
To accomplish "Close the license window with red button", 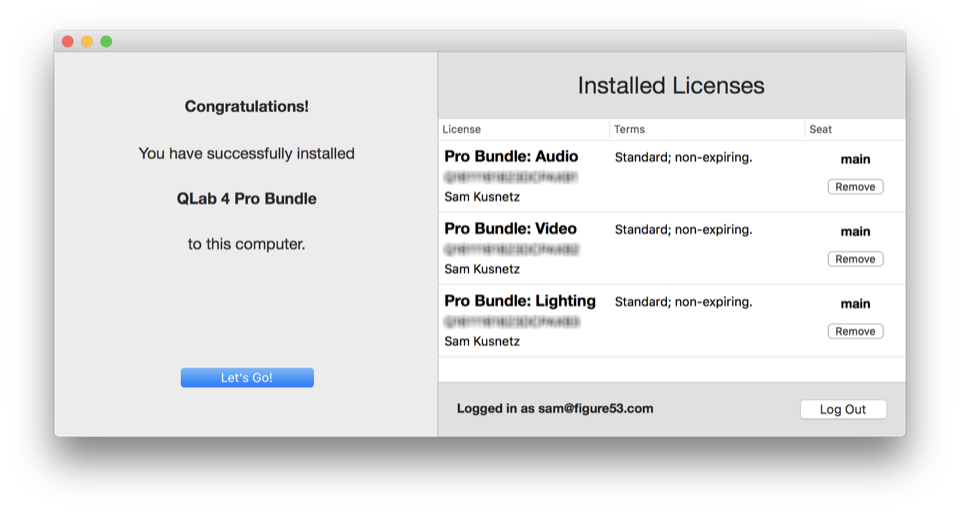I will pyautogui.click(x=68, y=41).
